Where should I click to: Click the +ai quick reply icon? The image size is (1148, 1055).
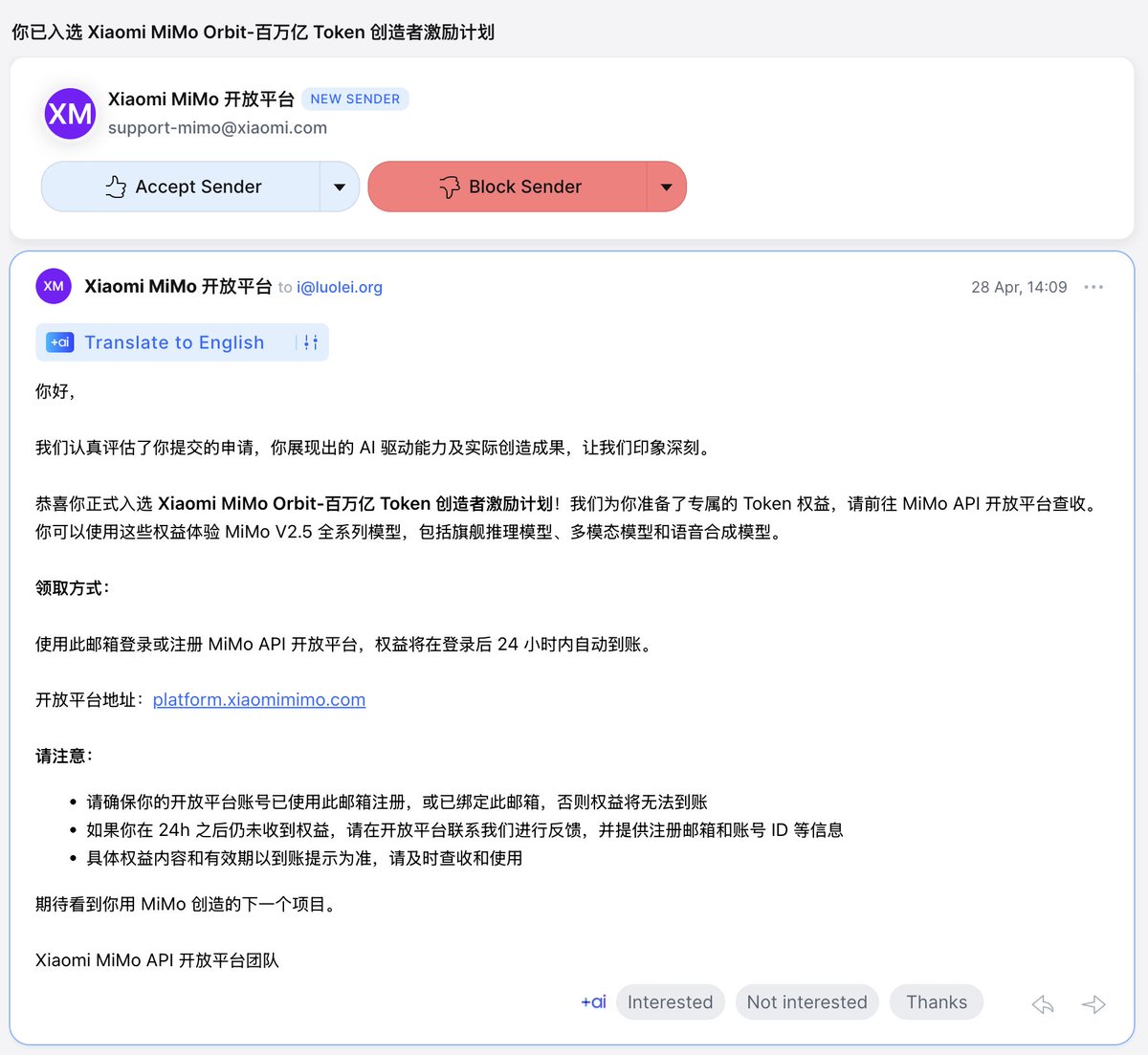[x=593, y=1001]
